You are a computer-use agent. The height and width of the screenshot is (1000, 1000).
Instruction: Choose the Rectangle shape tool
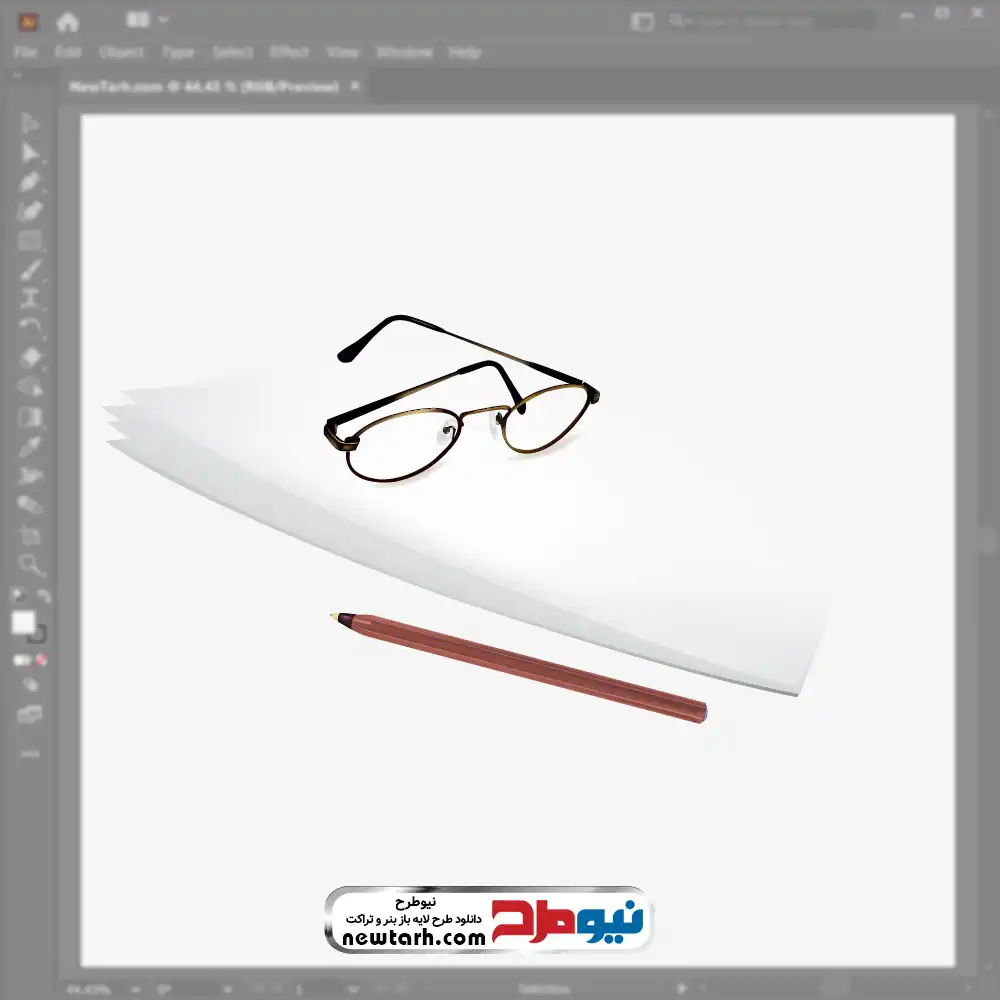click(x=30, y=241)
